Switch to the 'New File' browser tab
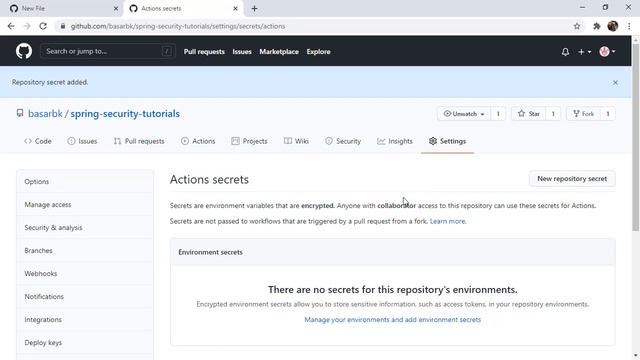The image size is (640, 360). tap(61, 9)
